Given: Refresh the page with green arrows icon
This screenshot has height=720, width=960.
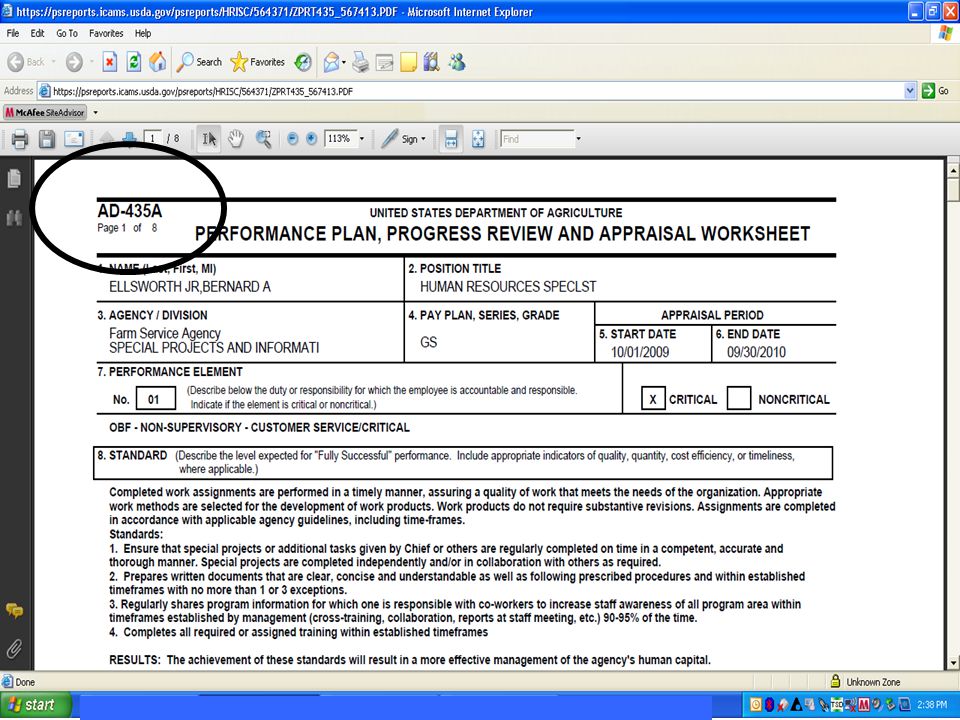Looking at the screenshot, I should click(133, 62).
